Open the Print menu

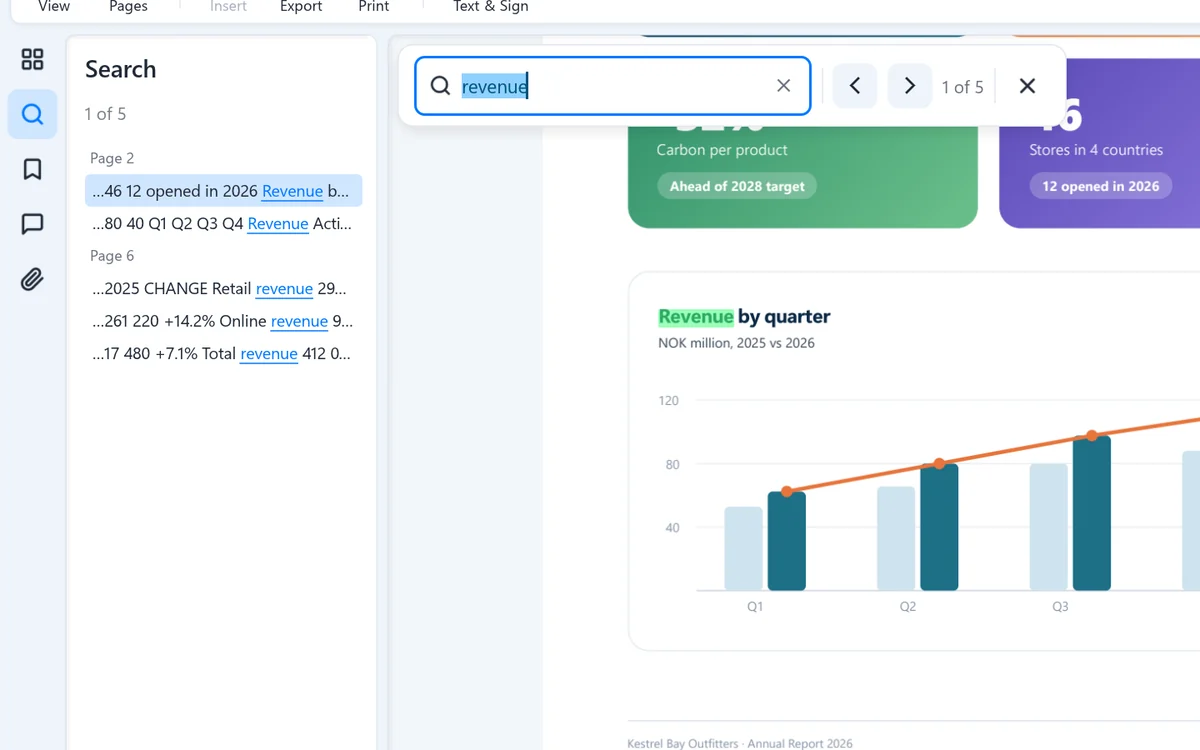coord(374,6)
